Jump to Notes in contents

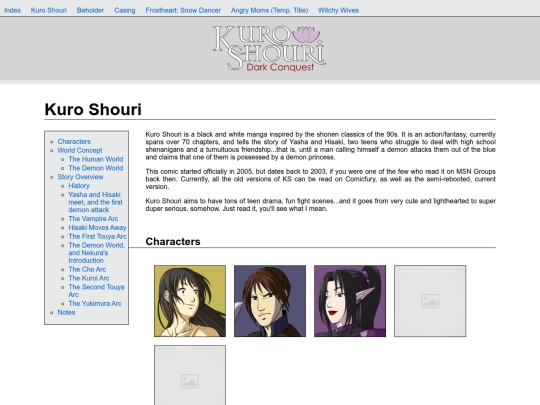coord(66,312)
